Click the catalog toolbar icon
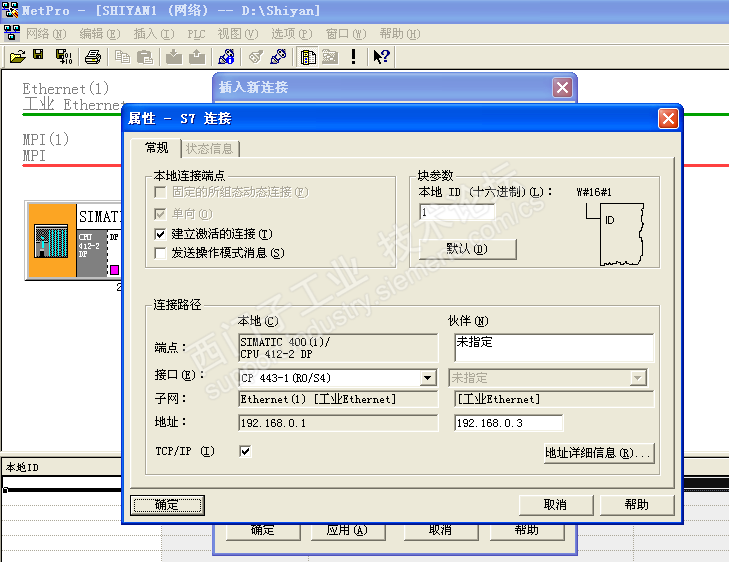729x562 pixels. 308,57
